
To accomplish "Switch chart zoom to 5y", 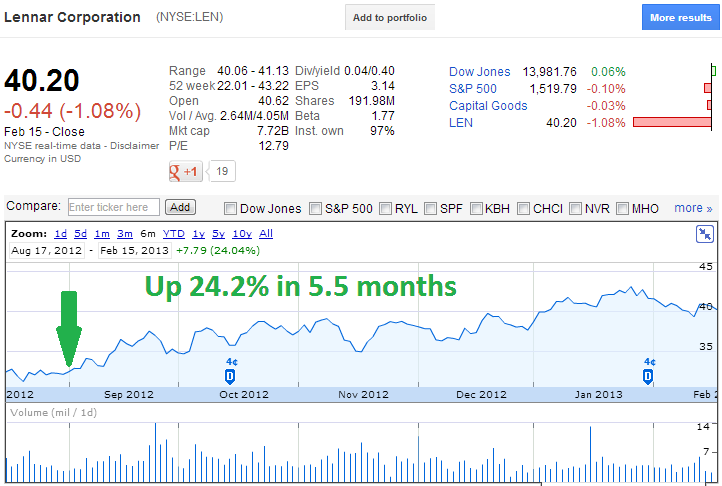I will click(218, 234).
